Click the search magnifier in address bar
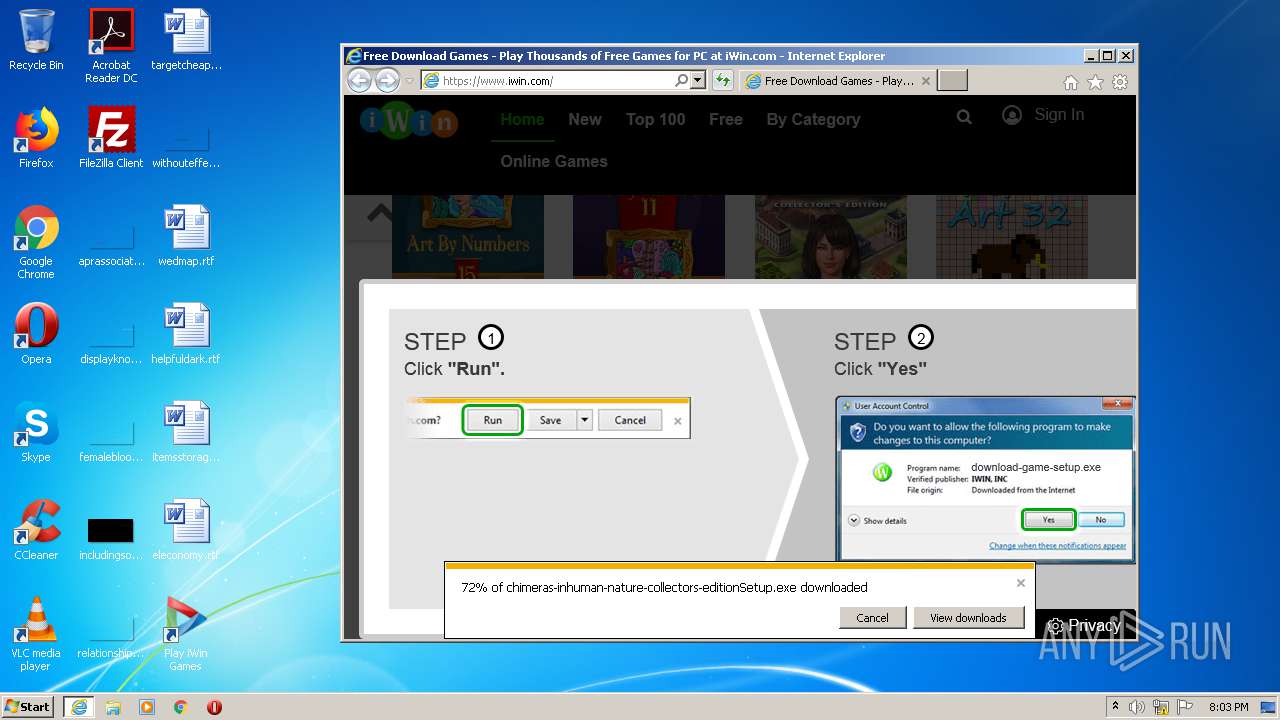 (681, 81)
